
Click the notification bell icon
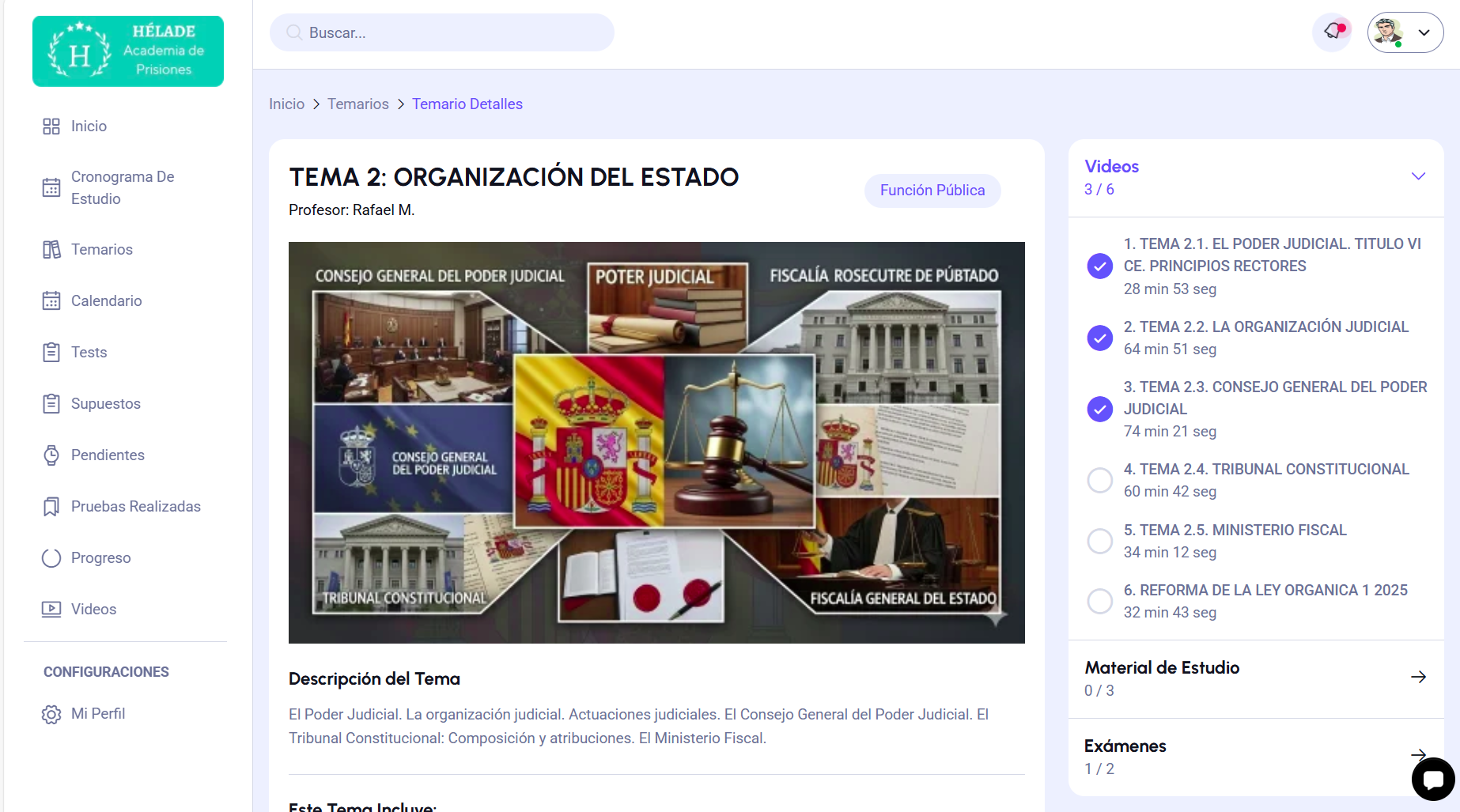[1333, 32]
